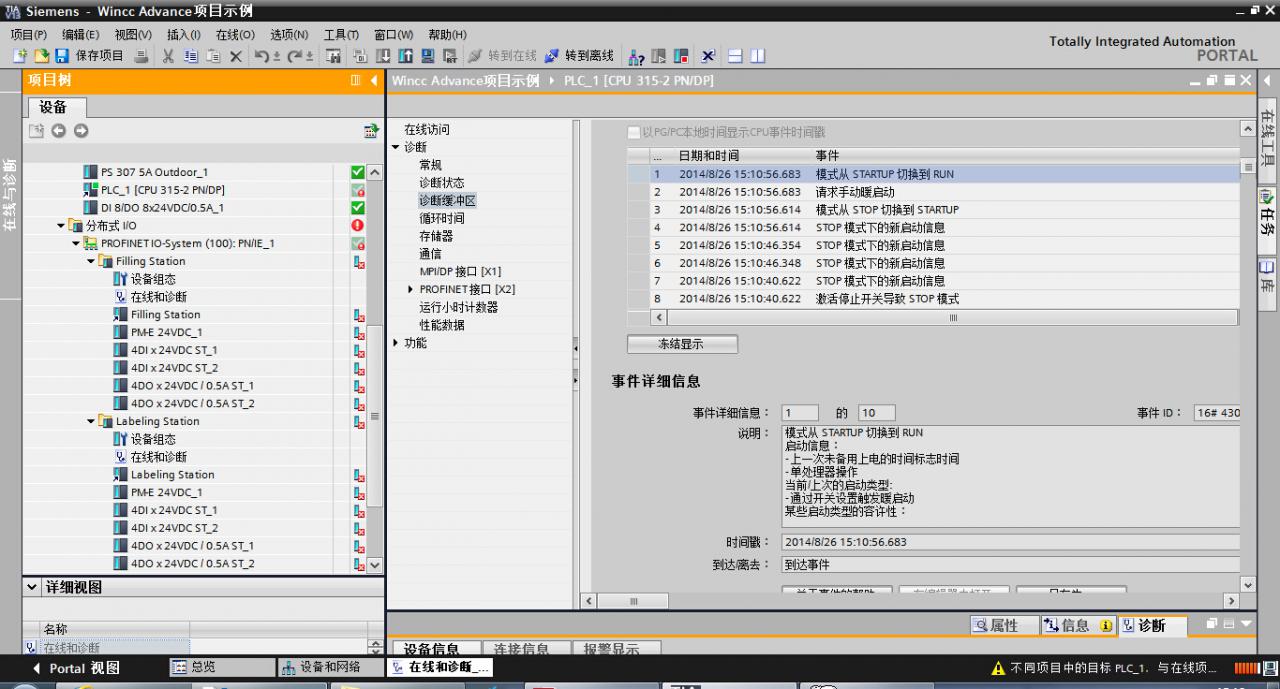Viewport: 1280px width, 689px height.
Task: Click the 事件 ID field
Action: coord(1217,413)
